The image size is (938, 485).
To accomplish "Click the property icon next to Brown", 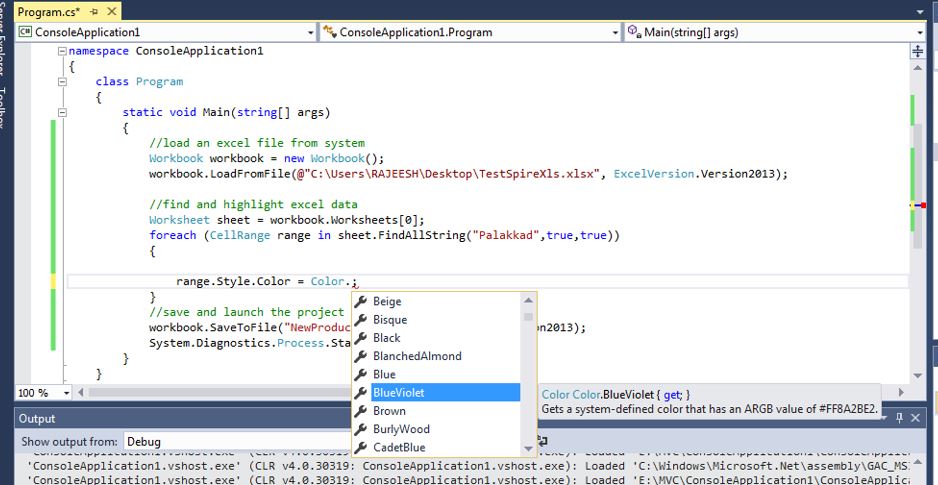I will (x=361, y=411).
